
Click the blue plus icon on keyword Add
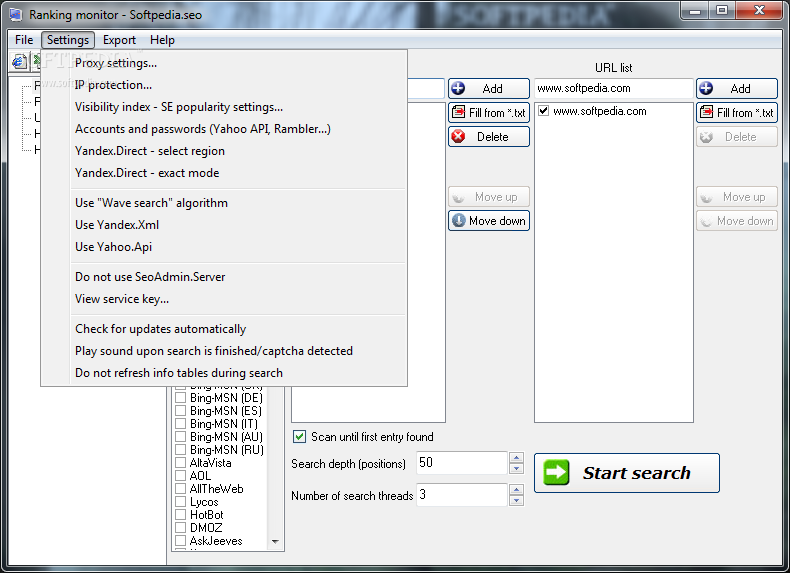458,89
